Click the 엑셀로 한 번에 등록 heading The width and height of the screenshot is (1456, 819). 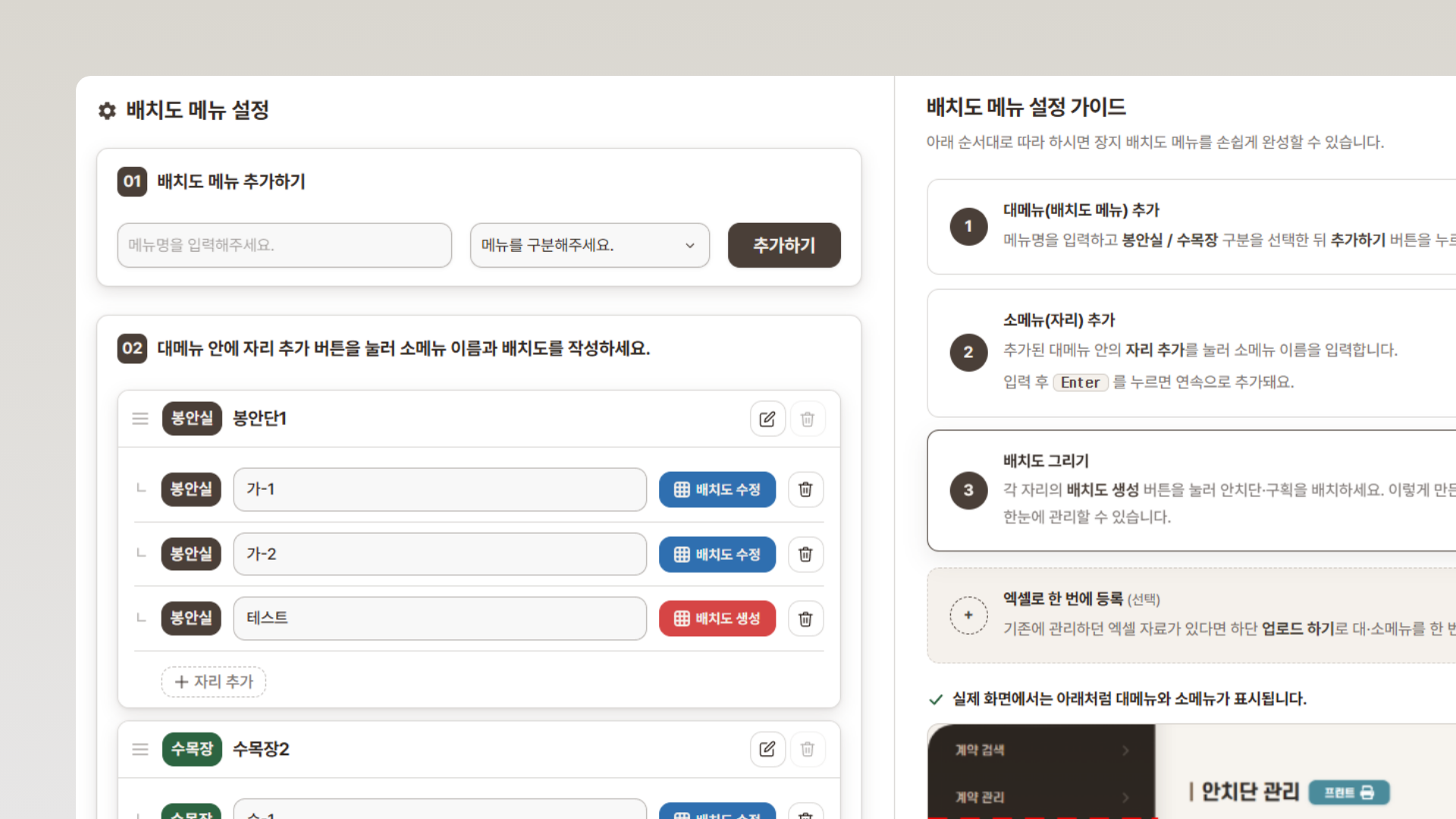tap(1063, 599)
